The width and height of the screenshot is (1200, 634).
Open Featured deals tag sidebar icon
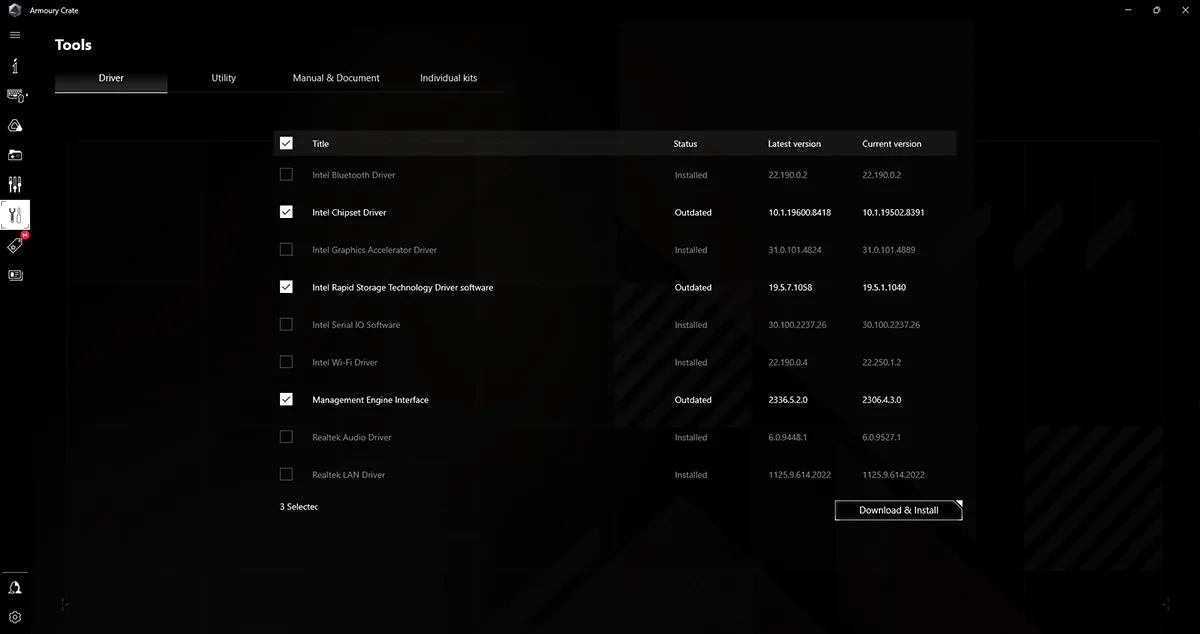[x=15, y=245]
